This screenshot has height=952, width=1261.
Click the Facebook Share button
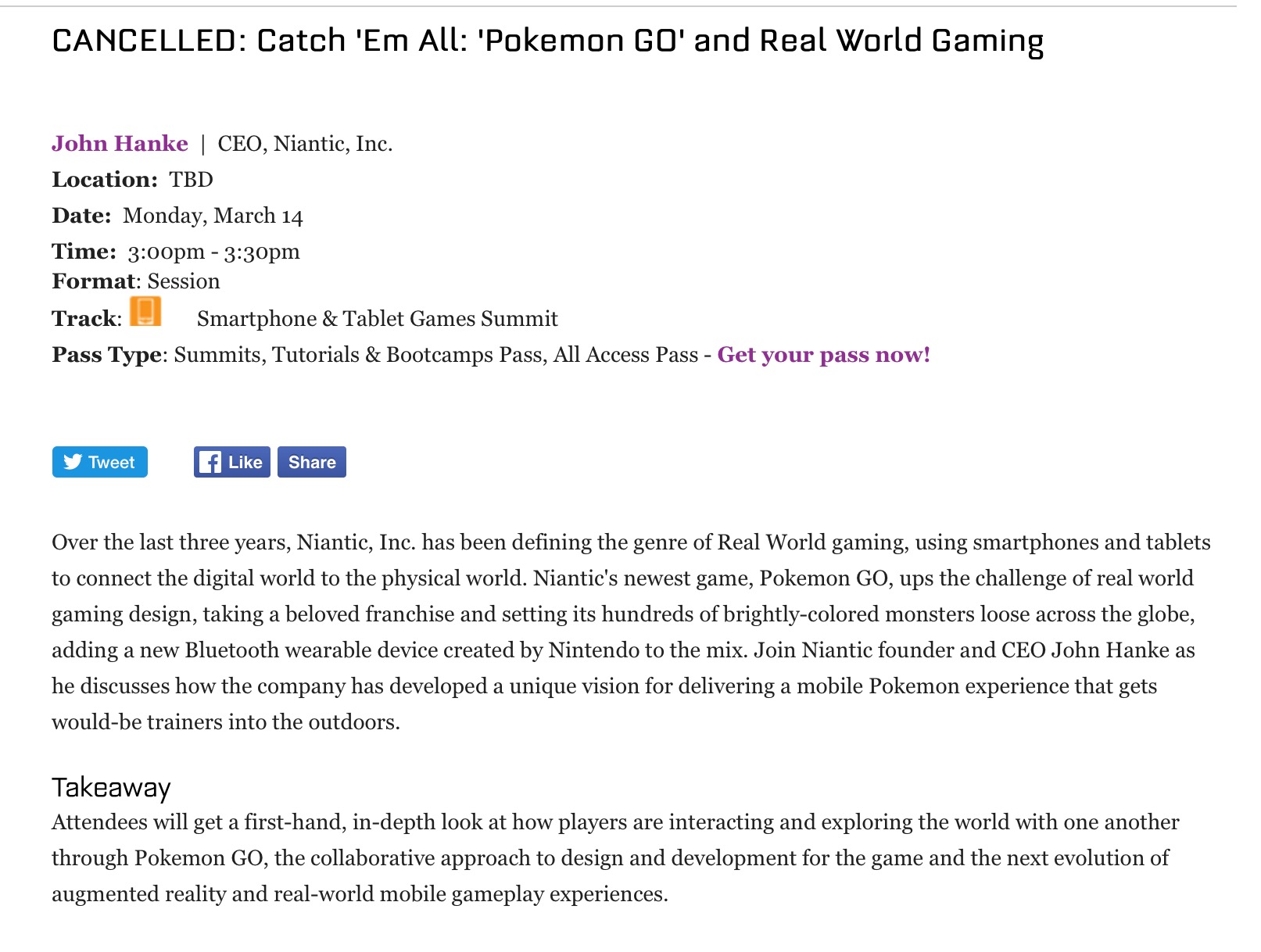pos(312,462)
